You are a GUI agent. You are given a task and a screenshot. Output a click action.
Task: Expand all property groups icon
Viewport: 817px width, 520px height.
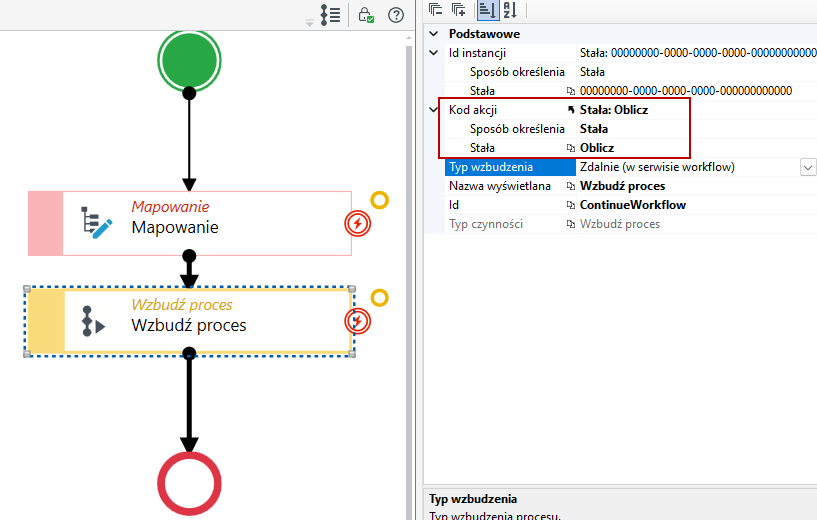[x=459, y=9]
